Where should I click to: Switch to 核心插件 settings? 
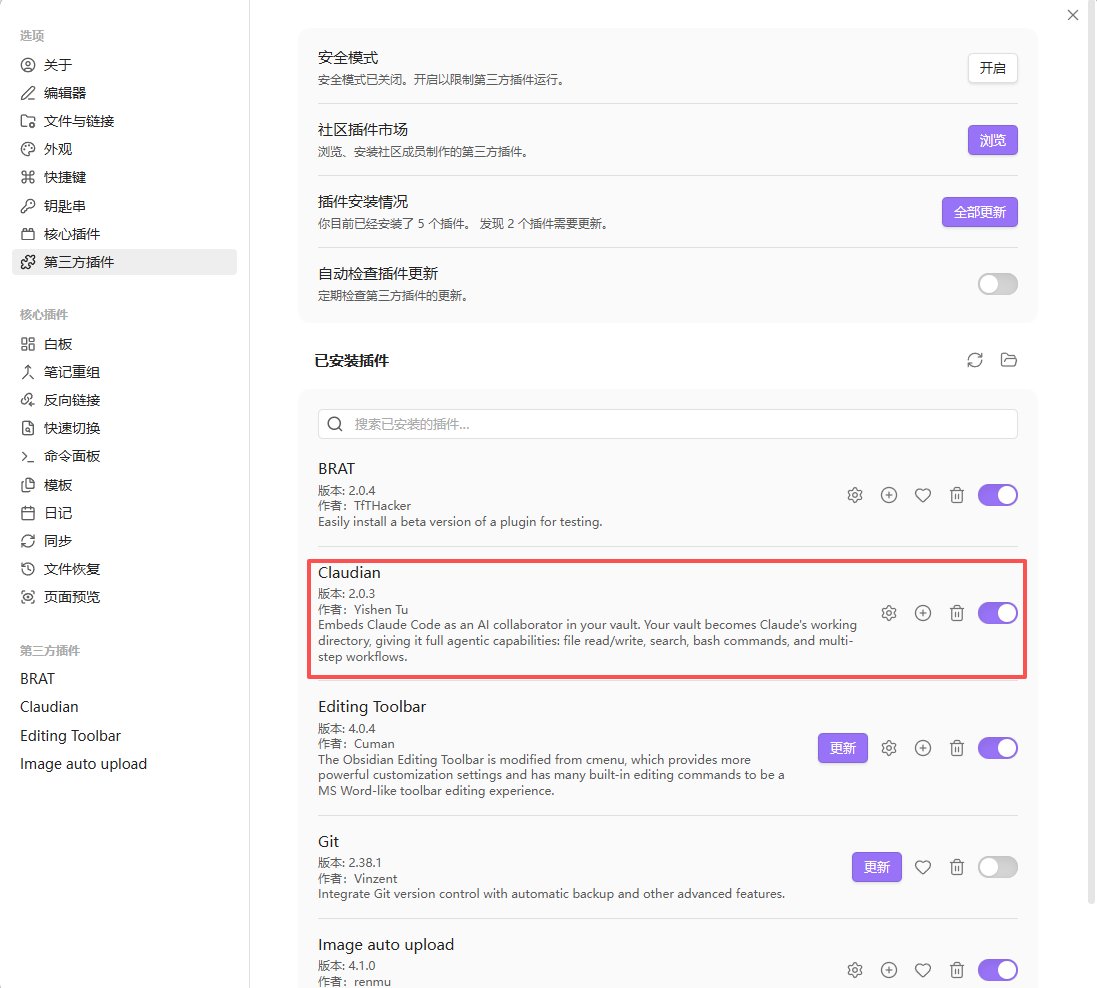pyautogui.click(x=125, y=234)
